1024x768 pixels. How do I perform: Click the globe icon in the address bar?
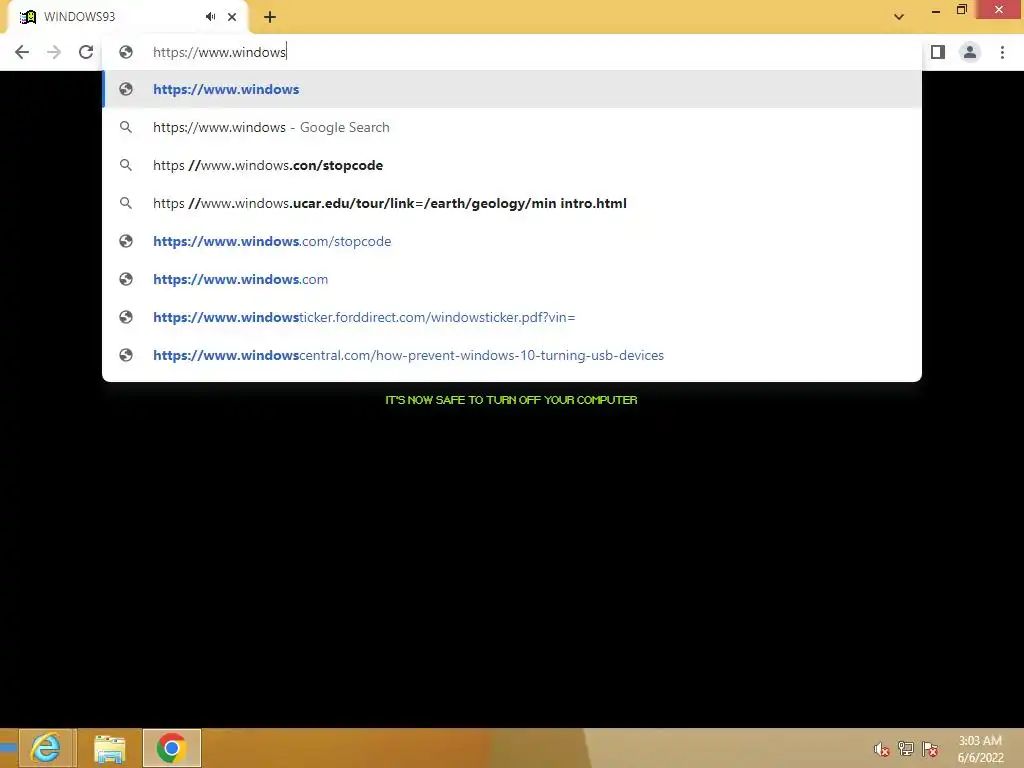[x=126, y=52]
